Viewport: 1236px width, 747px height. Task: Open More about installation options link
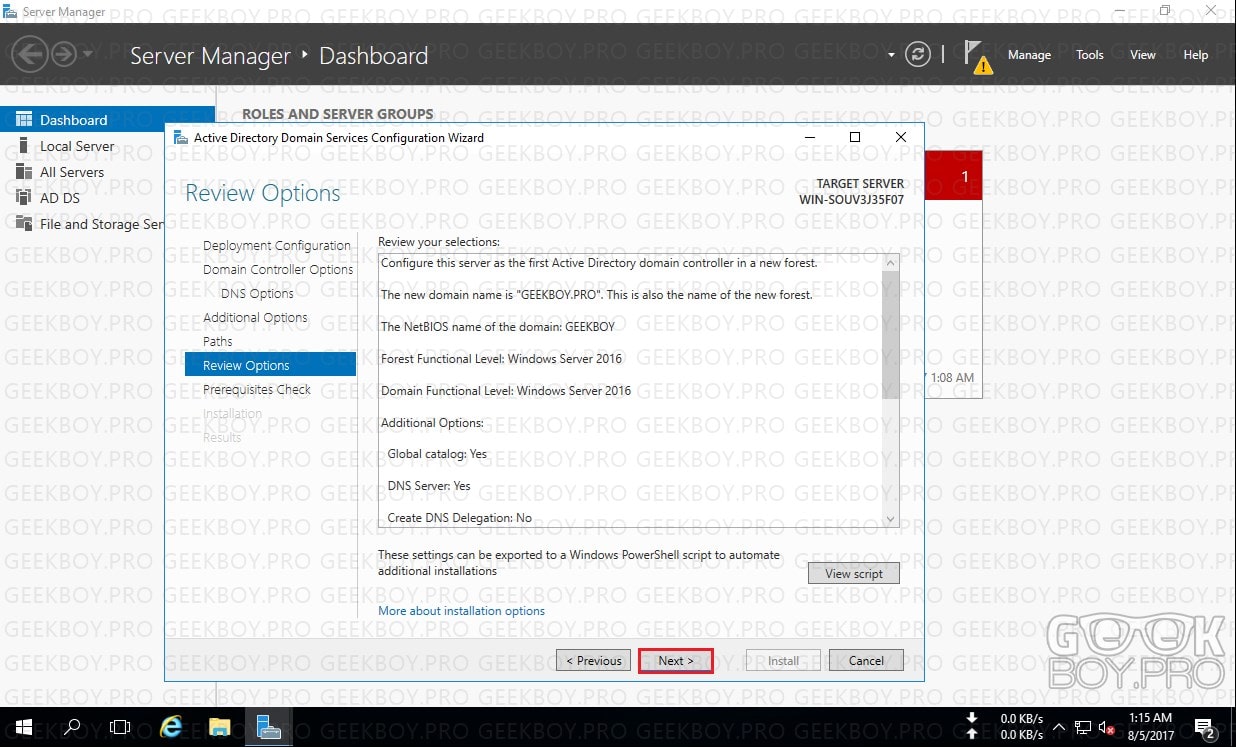tap(461, 611)
